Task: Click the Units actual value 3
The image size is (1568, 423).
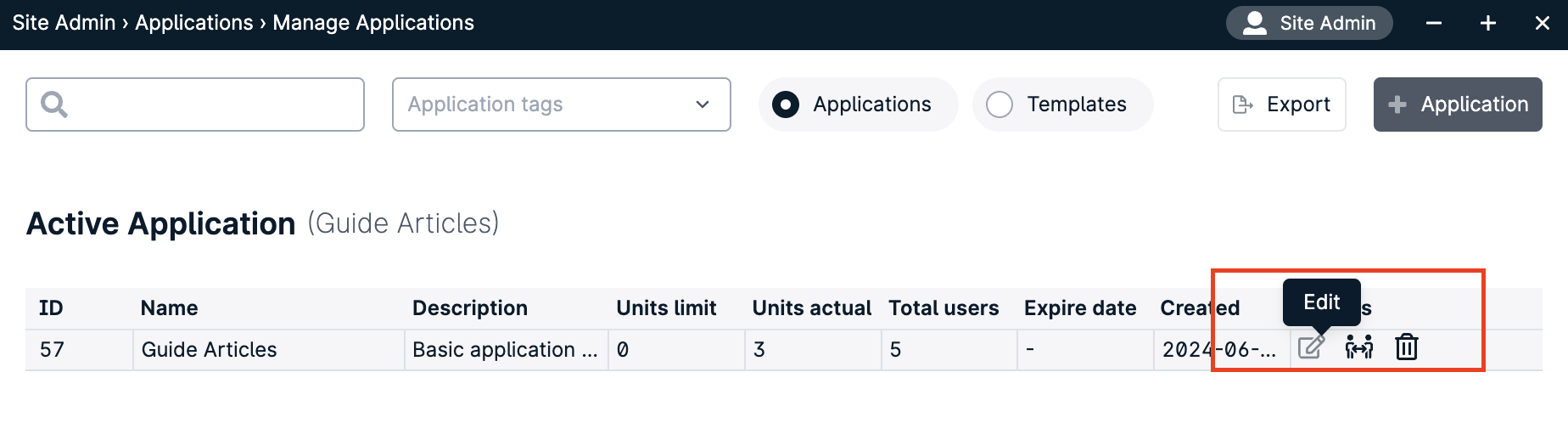Action: click(759, 350)
